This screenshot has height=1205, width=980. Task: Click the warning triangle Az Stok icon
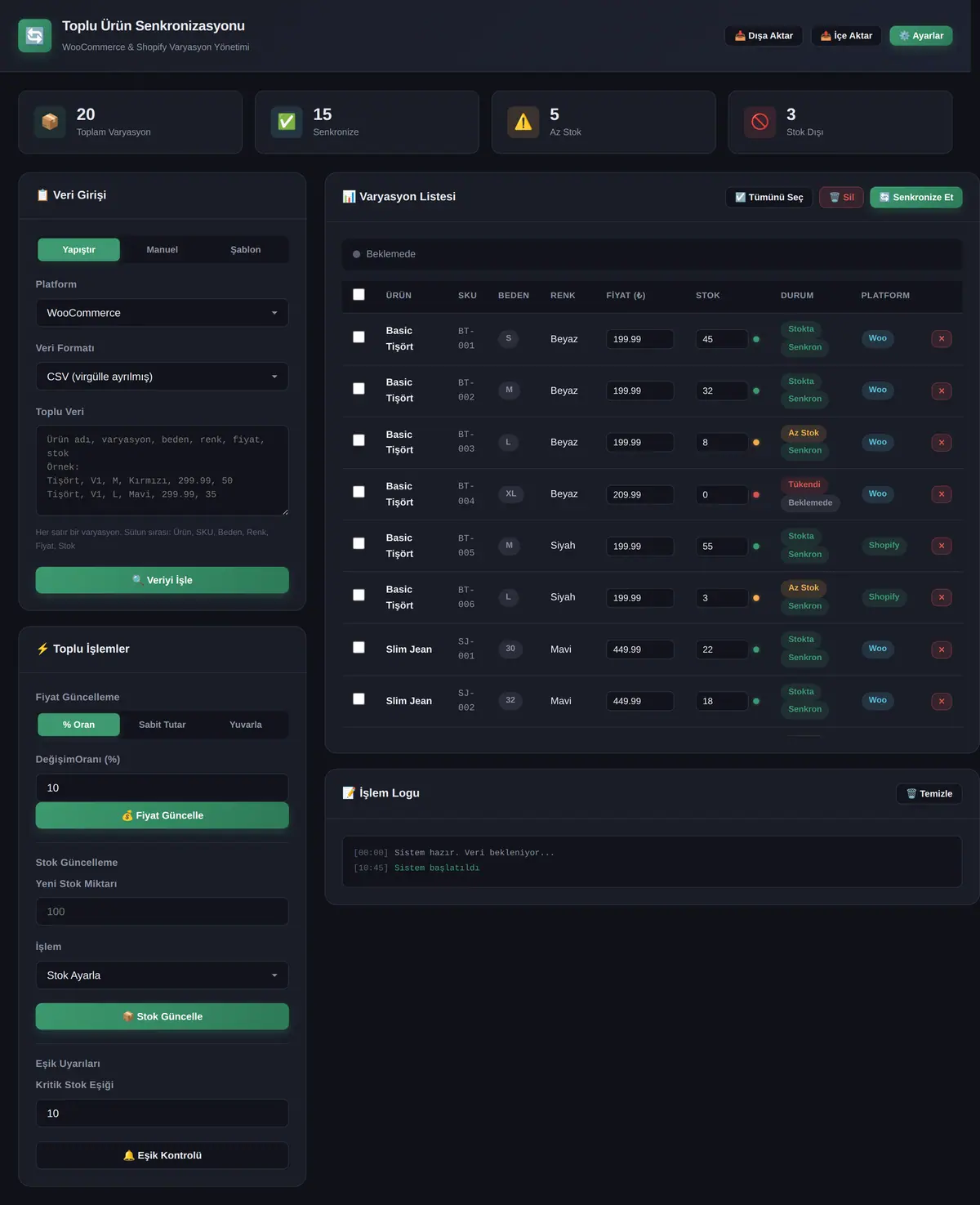click(523, 122)
